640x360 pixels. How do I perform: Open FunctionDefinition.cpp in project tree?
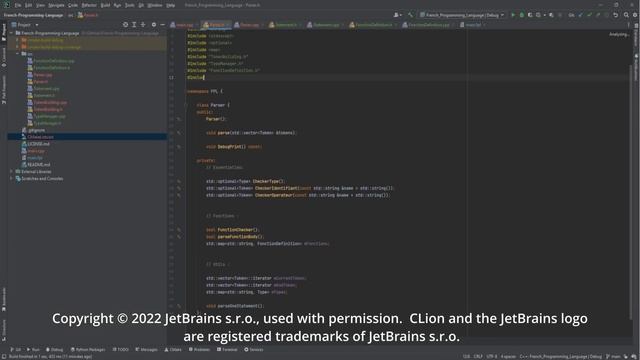tap(51, 61)
